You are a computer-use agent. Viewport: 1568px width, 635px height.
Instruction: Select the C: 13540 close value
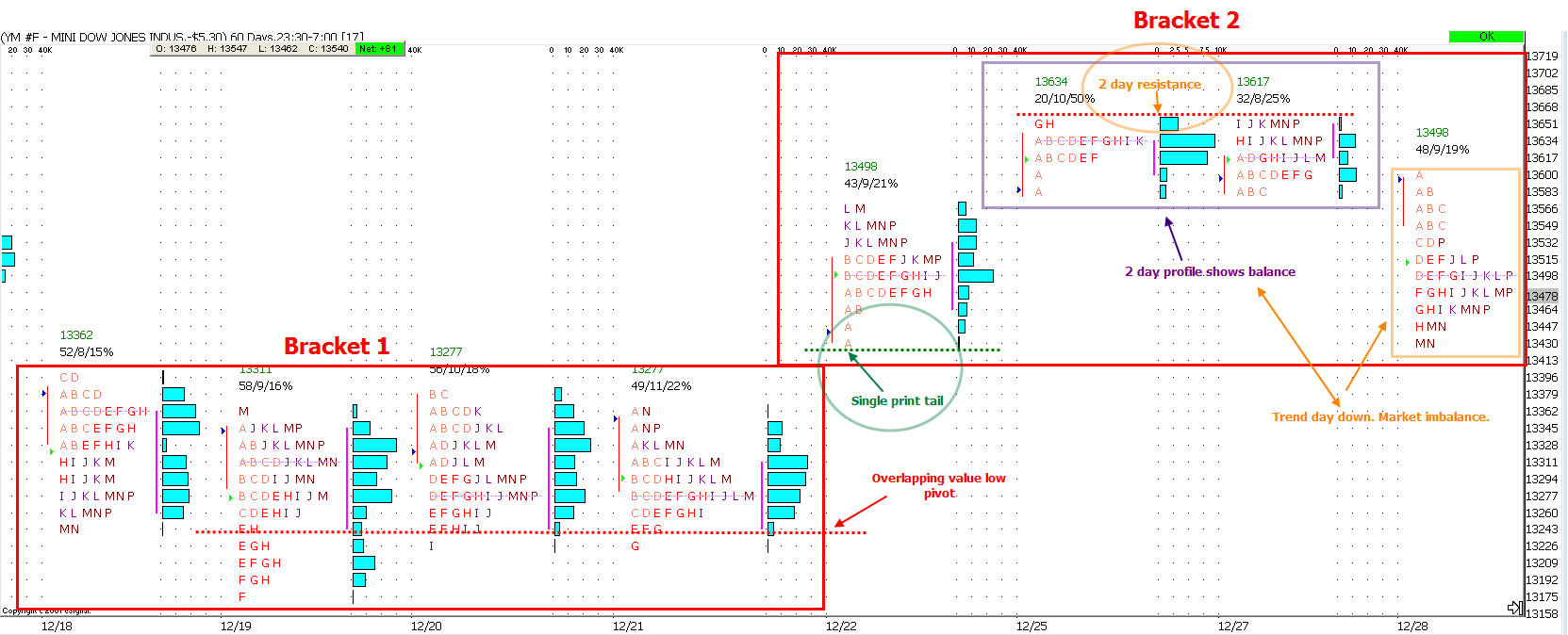coord(328,48)
